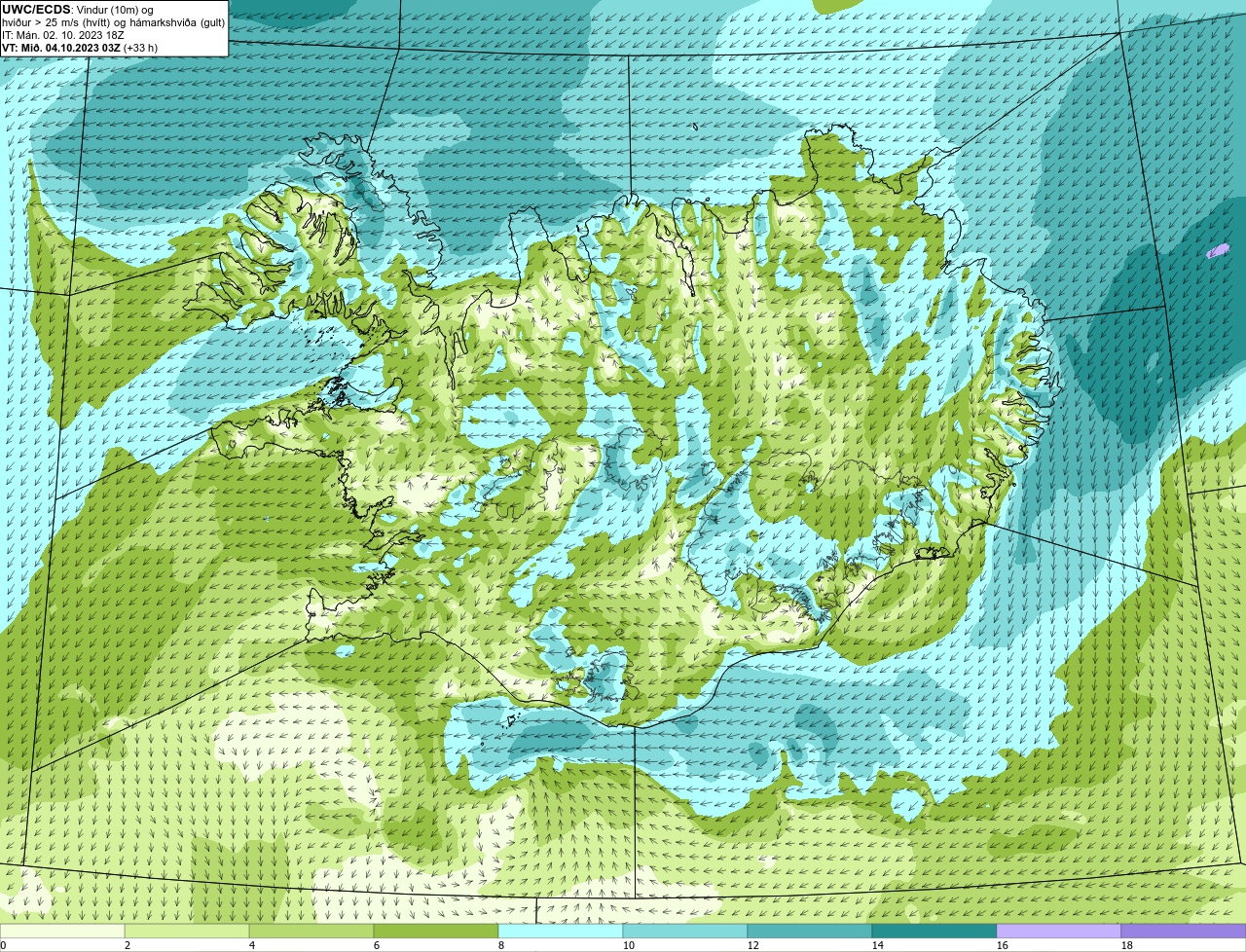Image resolution: width=1246 pixels, height=952 pixels.
Task: Click the 14–16 m/s dark teal scale segment
Action: pos(934,931)
